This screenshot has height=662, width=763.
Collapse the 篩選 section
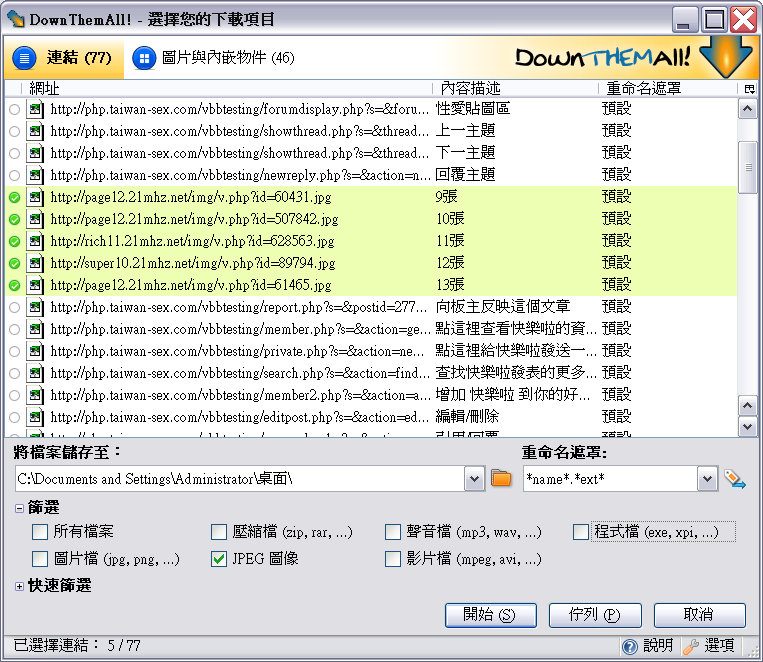19,508
